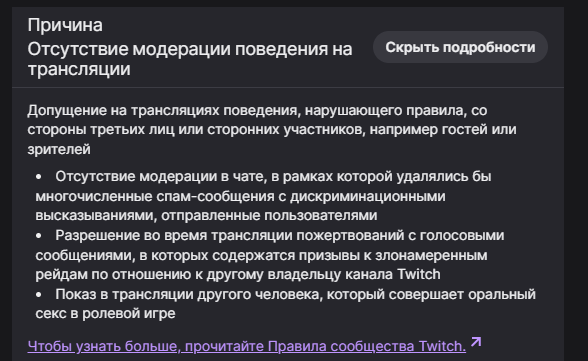Viewport: 588px width, 361px height.
Task: Click the bullet about Отсутствие модерации в чате
Action: [263, 196]
